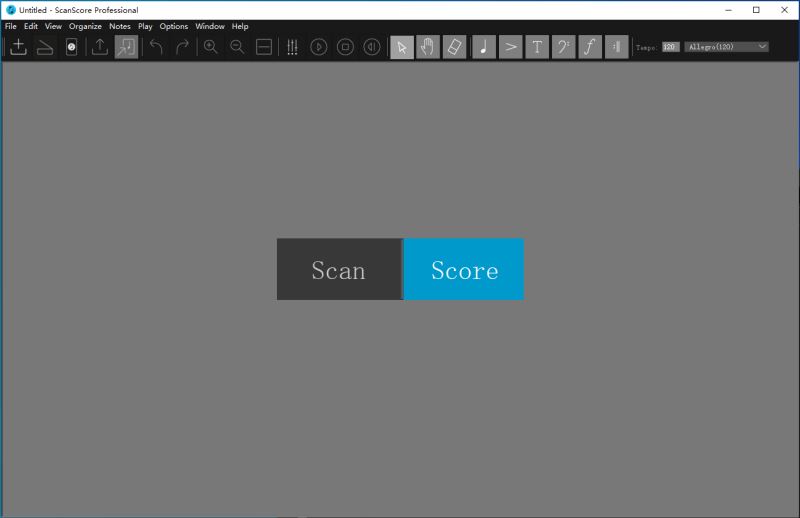Click the Undo arrow icon
800x518 pixels.
pyautogui.click(x=156, y=47)
